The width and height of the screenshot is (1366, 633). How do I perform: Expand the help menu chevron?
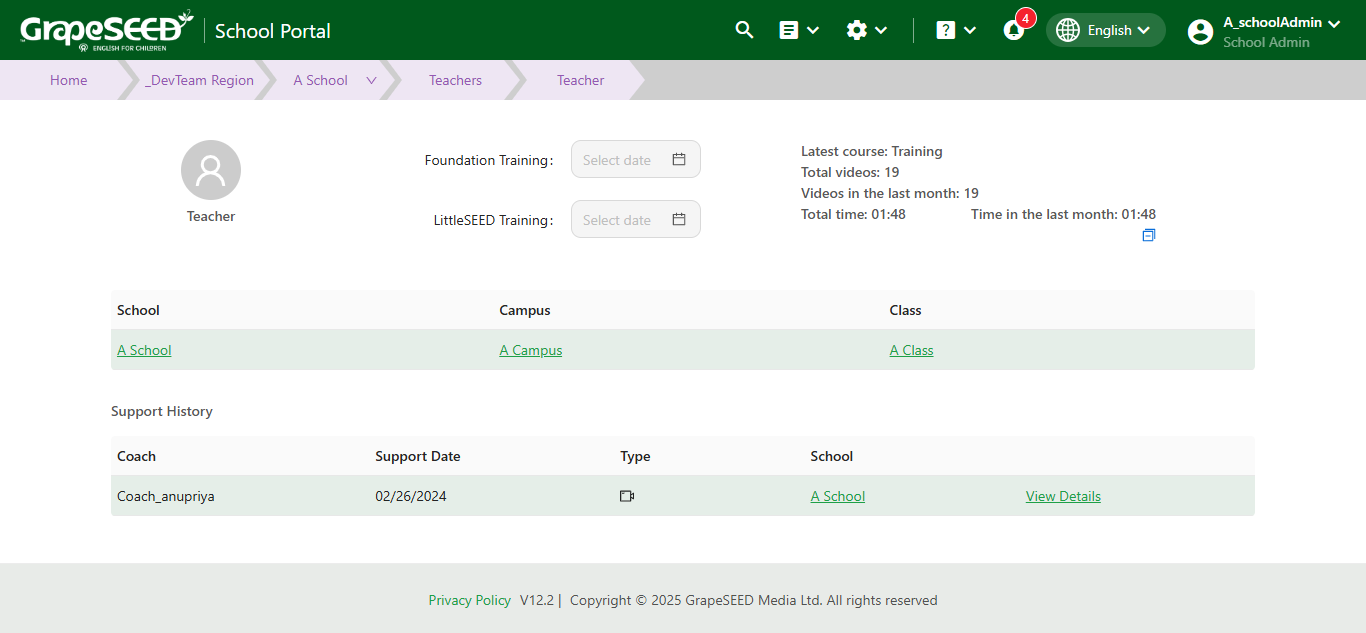[970, 30]
